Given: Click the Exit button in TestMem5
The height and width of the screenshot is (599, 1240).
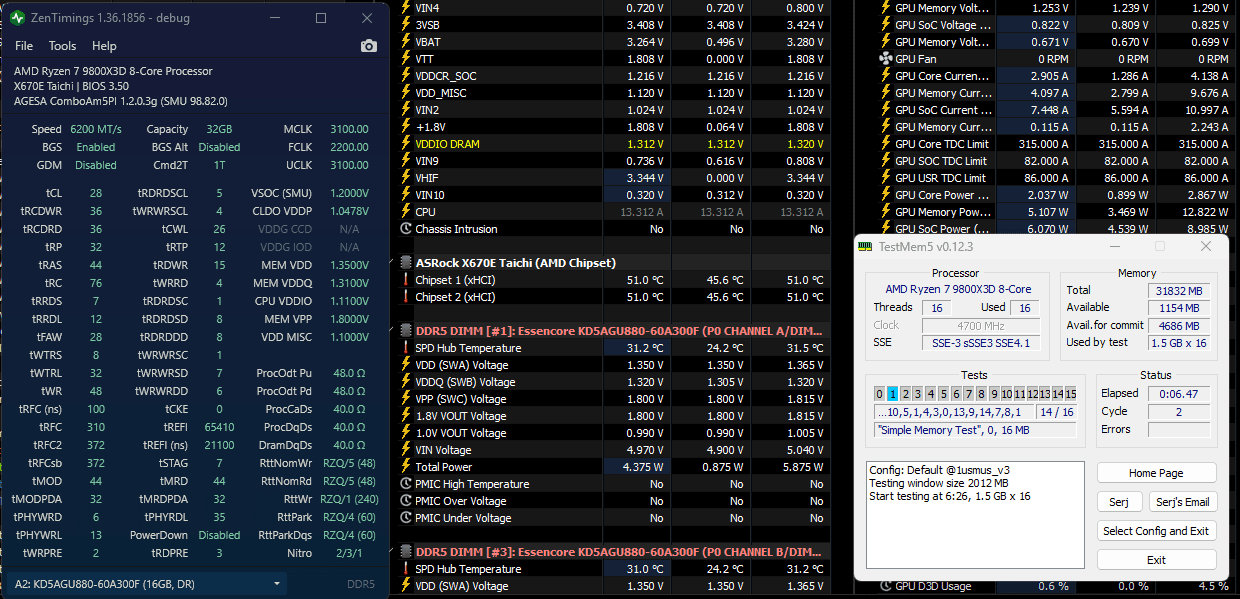Looking at the screenshot, I should [1156, 560].
